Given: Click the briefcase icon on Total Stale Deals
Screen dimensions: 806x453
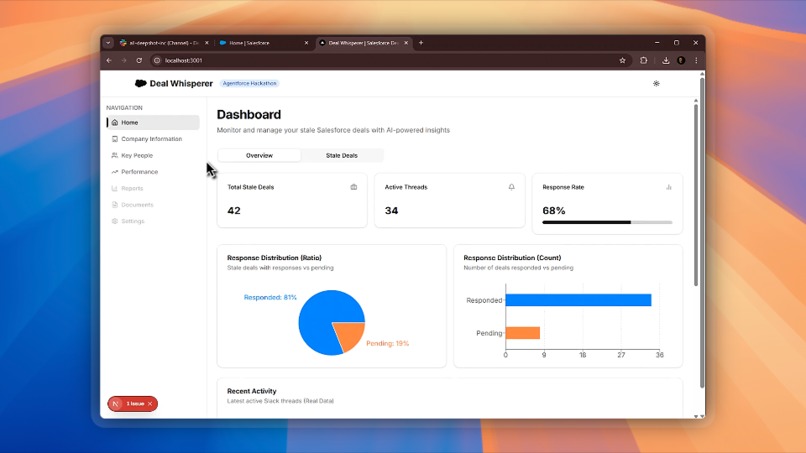Looking at the screenshot, I should click(354, 187).
